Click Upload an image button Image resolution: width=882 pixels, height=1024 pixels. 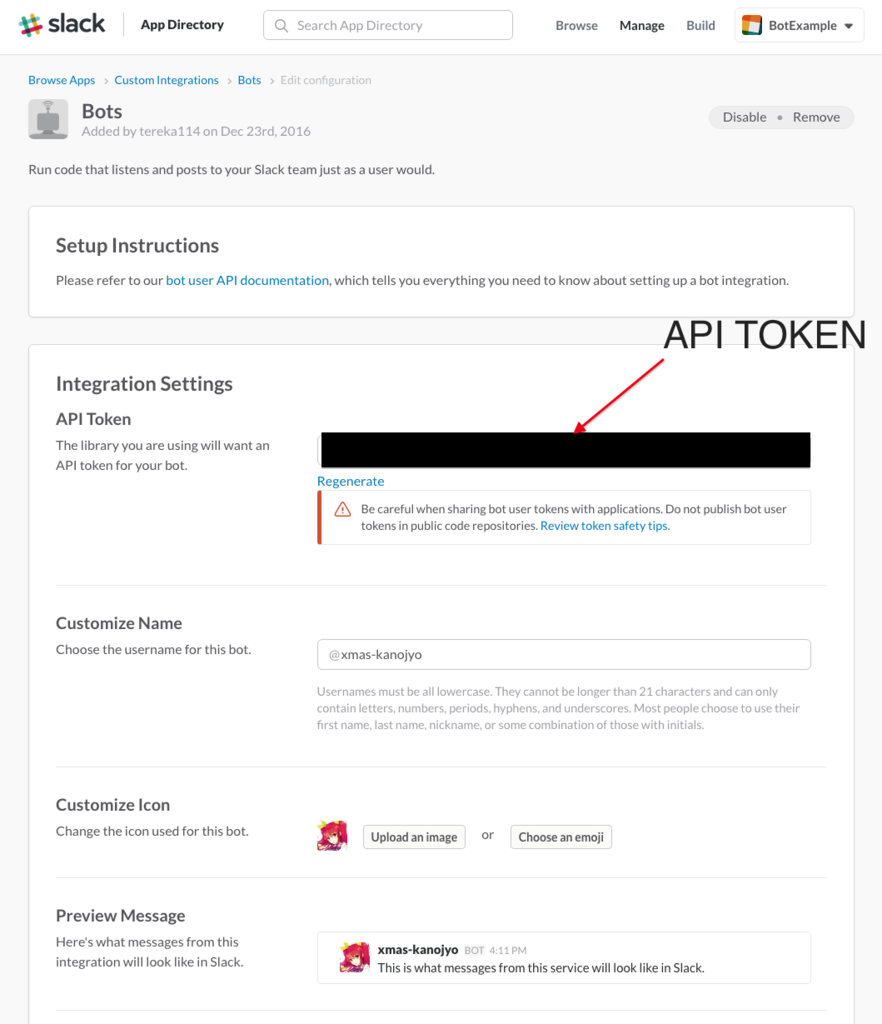point(414,837)
